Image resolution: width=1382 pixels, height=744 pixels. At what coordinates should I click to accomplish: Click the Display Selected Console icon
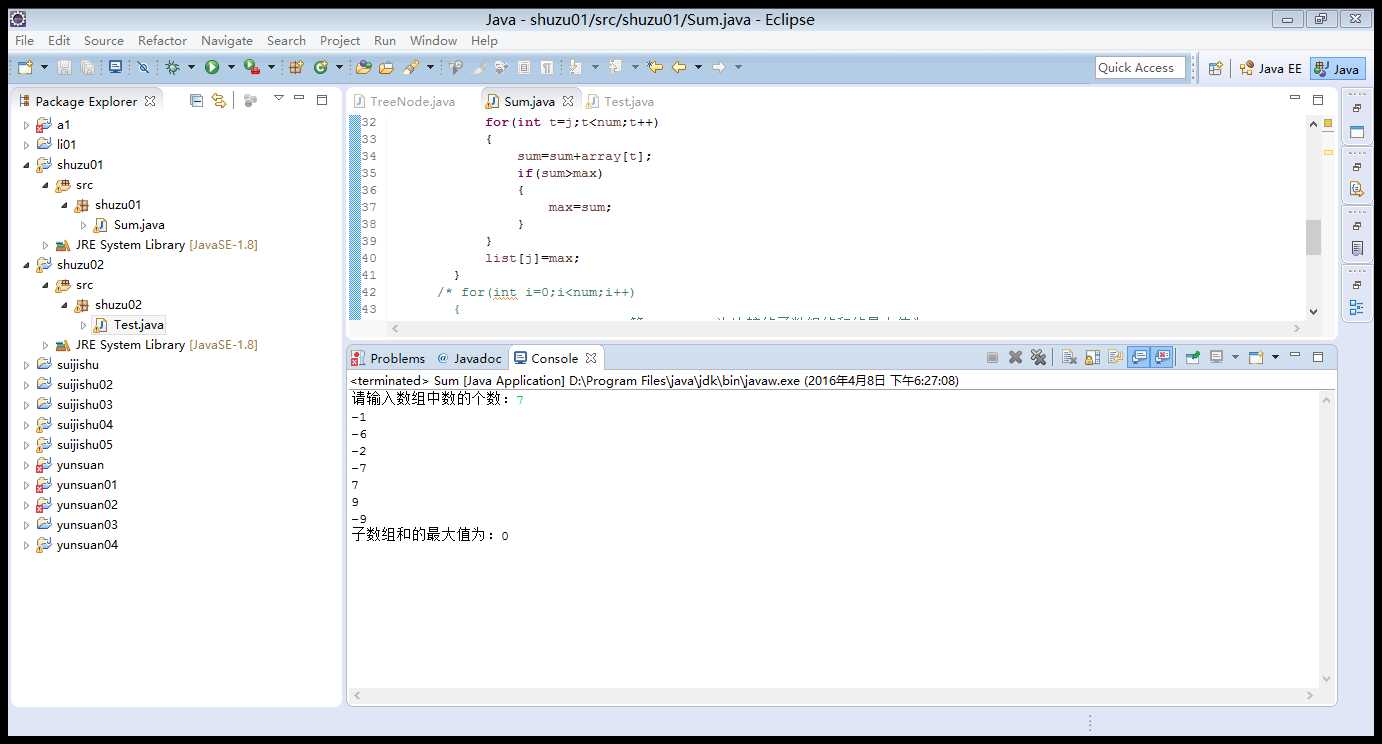(x=1217, y=357)
